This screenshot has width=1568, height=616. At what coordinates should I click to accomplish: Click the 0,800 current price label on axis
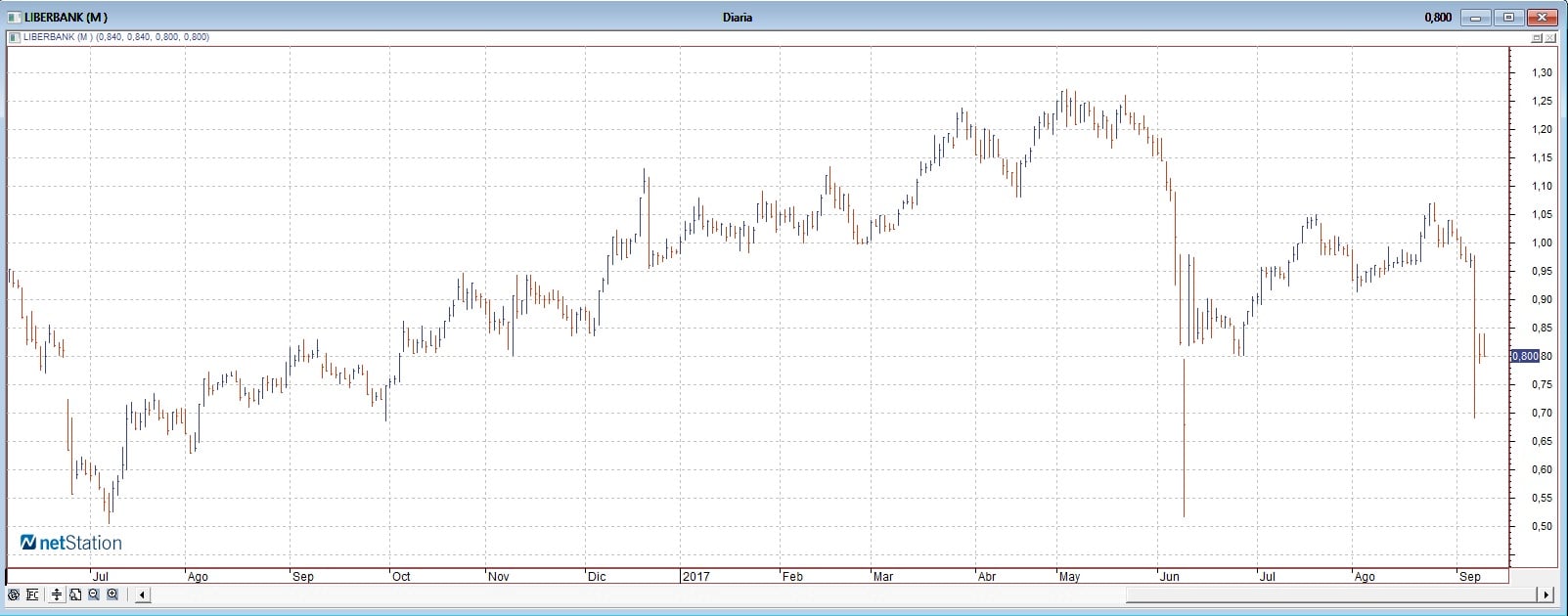point(1525,356)
